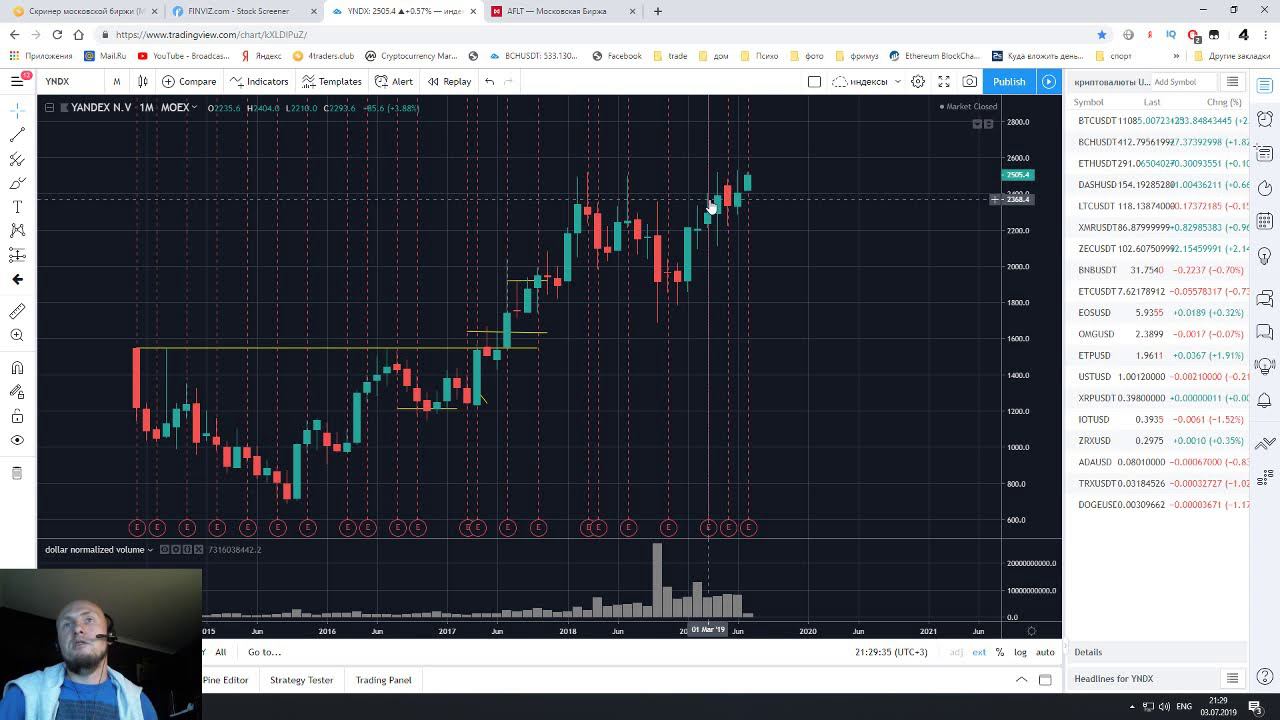Switch to fullscreen mode
Screen dimensions: 1280x720
tap(943, 81)
